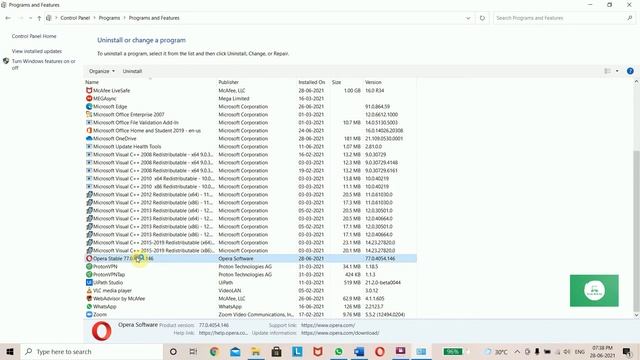The height and width of the screenshot is (360, 640).
Task: Select Microsoft Office File Validation Add-In row
Action: [251, 122]
